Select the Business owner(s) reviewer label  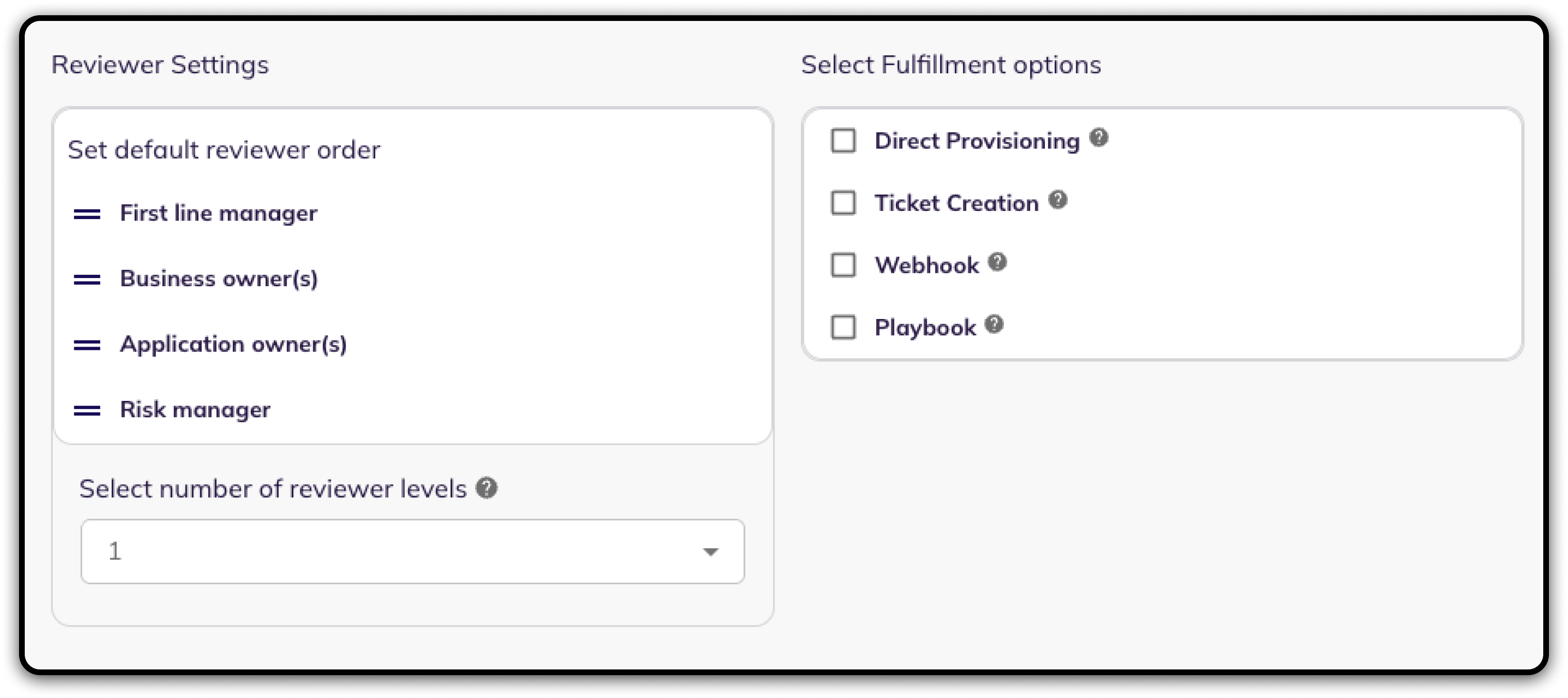coord(218,279)
